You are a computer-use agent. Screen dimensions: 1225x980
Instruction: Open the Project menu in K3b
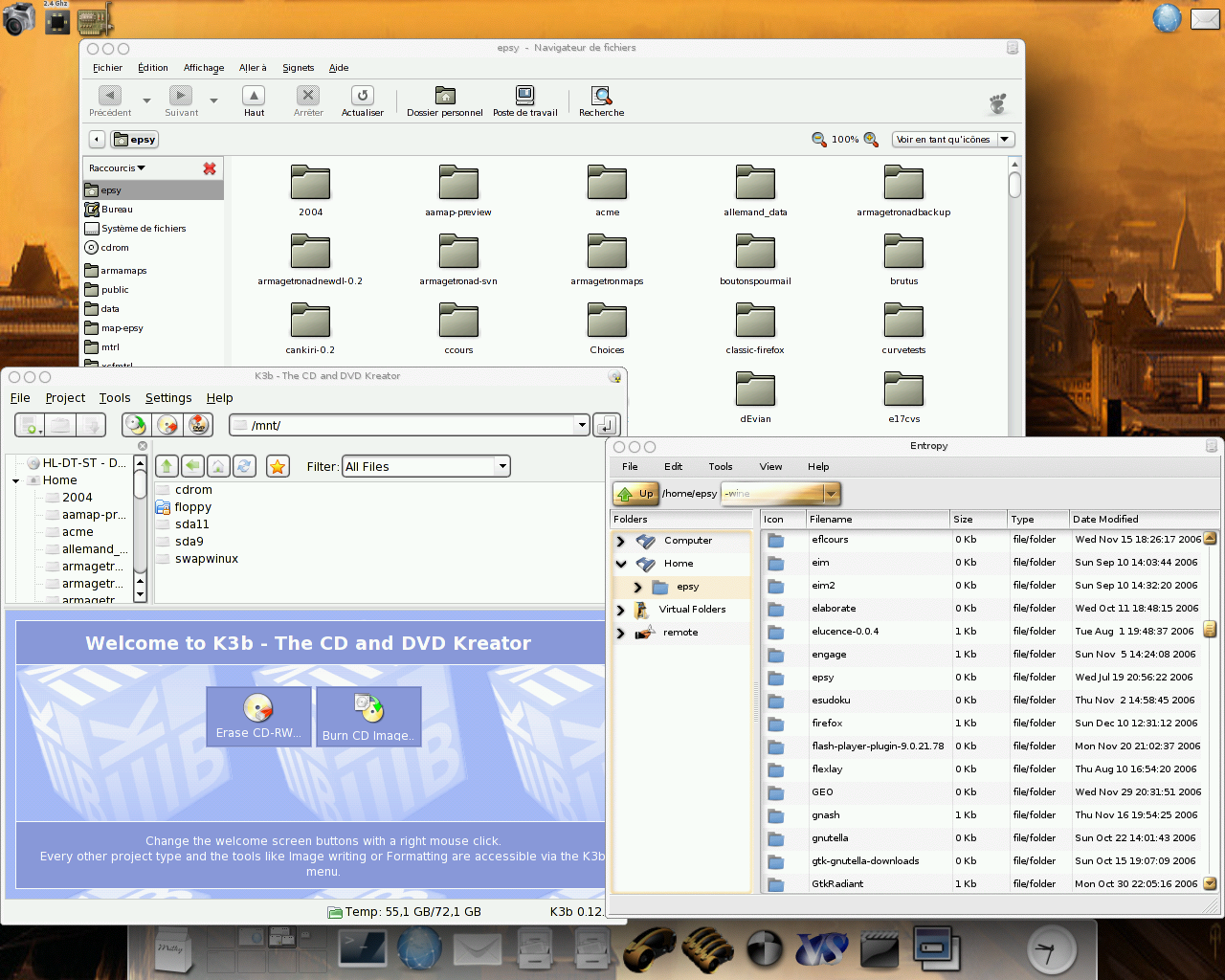pos(65,398)
